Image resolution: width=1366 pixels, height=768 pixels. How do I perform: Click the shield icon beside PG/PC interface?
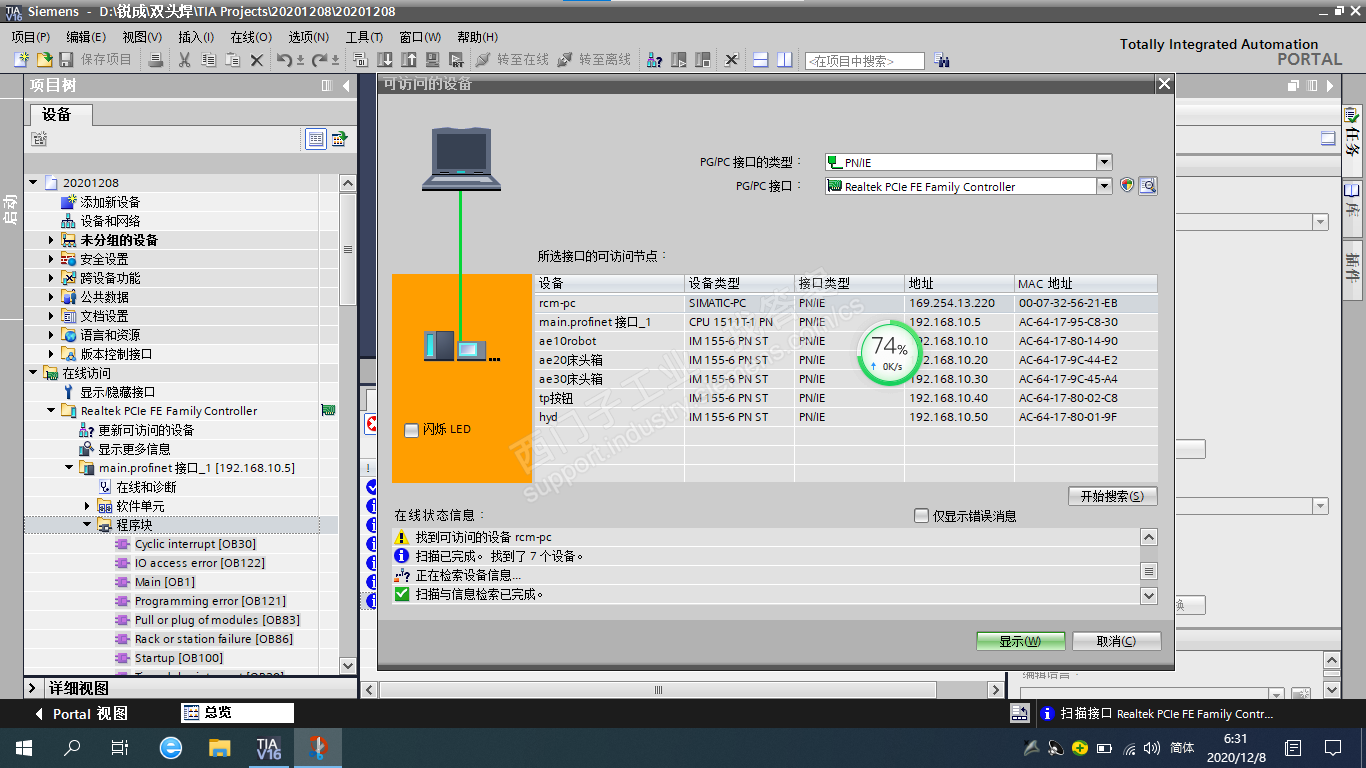(x=1127, y=185)
